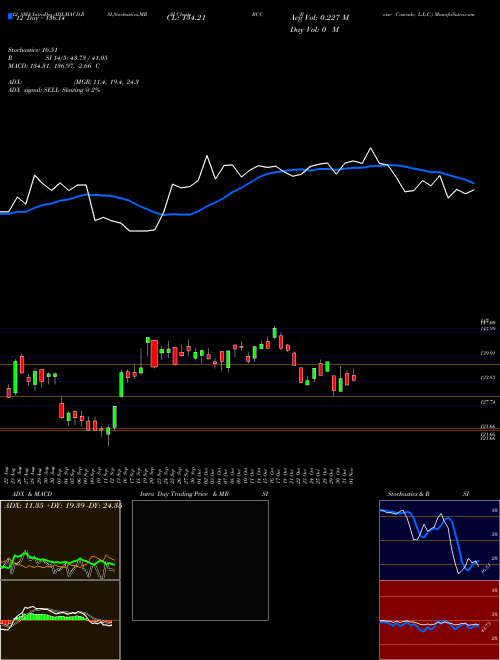The width and height of the screenshot is (500, 660).
Task: Open the ADX indicator mini chart
Action: [x=60, y=540]
